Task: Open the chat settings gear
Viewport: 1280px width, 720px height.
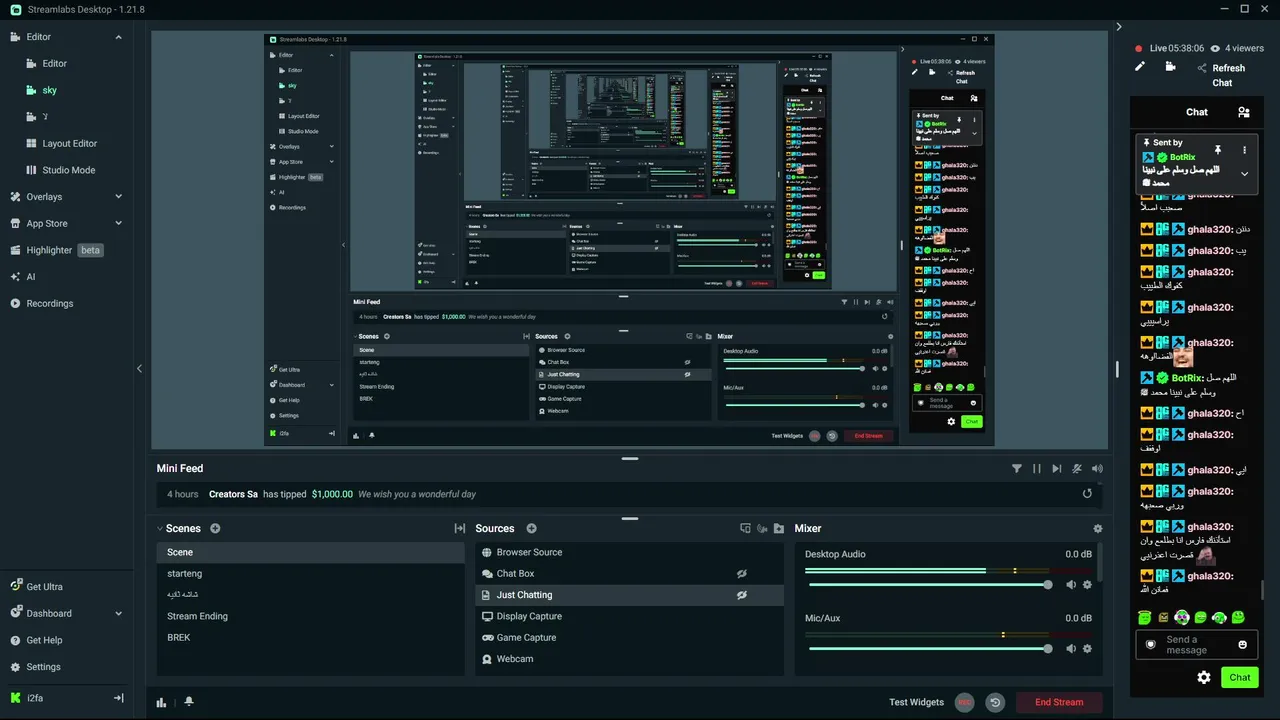Action: pyautogui.click(x=1204, y=677)
